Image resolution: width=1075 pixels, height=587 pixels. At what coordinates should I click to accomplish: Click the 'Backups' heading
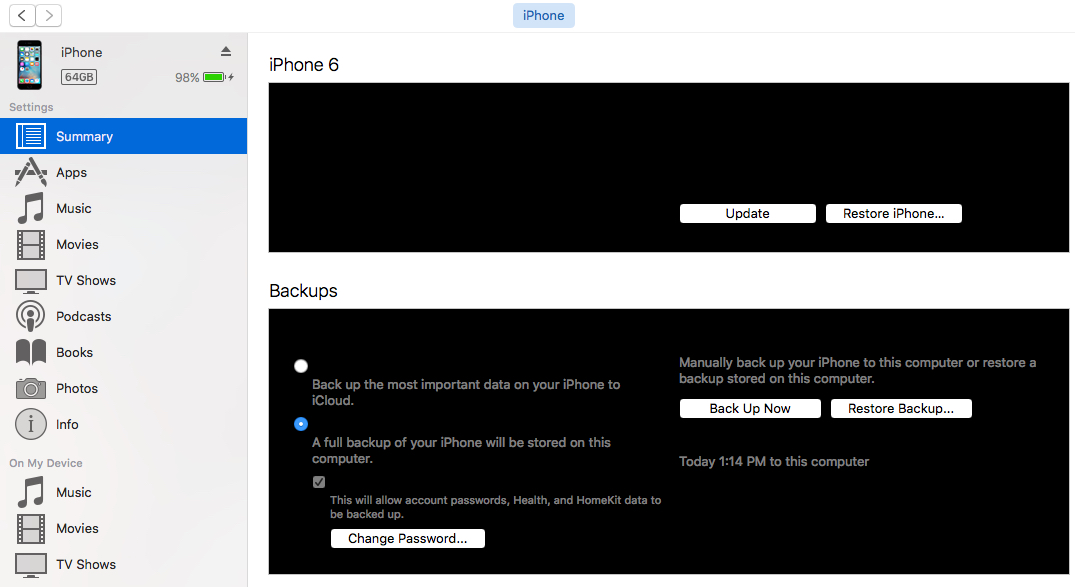pos(303,291)
